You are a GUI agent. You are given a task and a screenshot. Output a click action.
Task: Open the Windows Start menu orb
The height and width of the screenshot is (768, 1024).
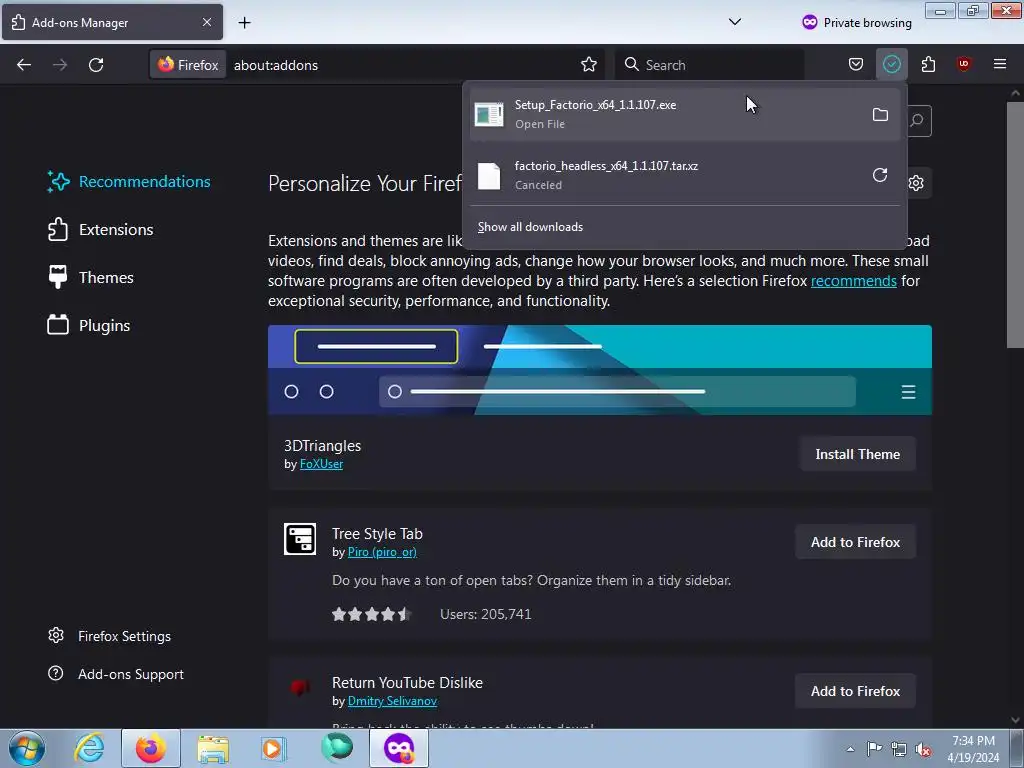(x=27, y=748)
